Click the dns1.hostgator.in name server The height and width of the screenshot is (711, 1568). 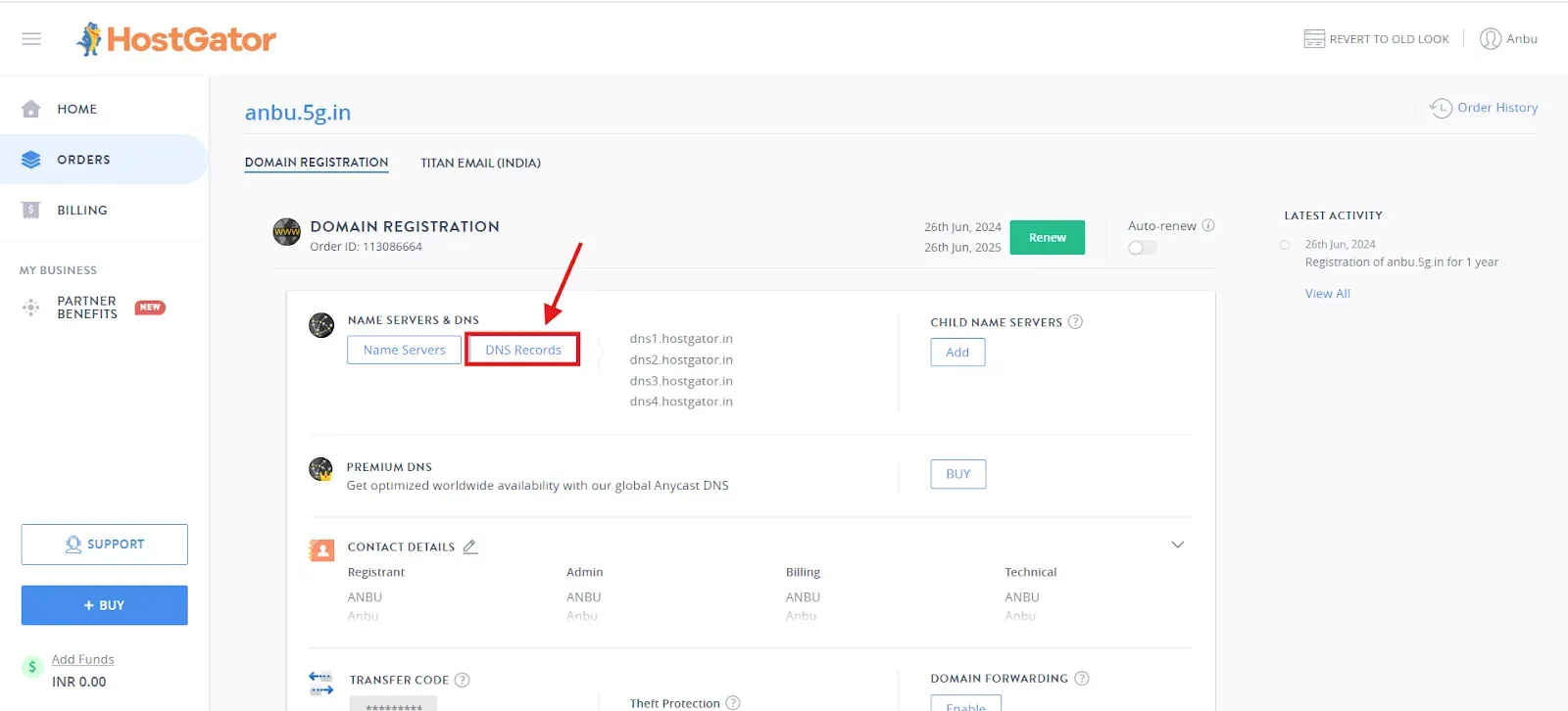681,339
